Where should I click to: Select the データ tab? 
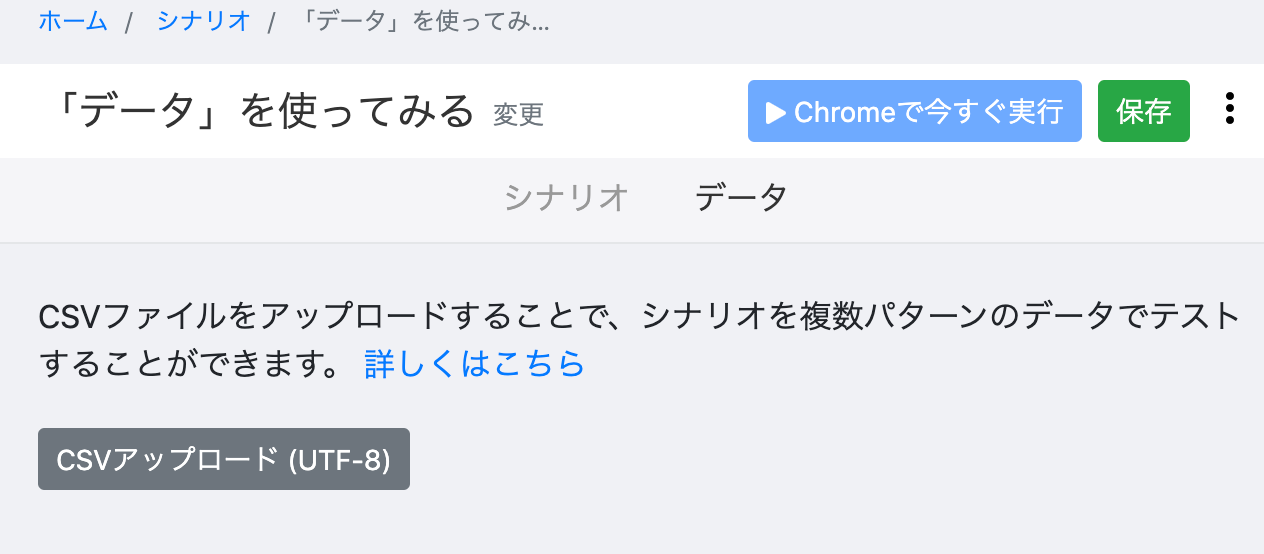click(x=740, y=197)
